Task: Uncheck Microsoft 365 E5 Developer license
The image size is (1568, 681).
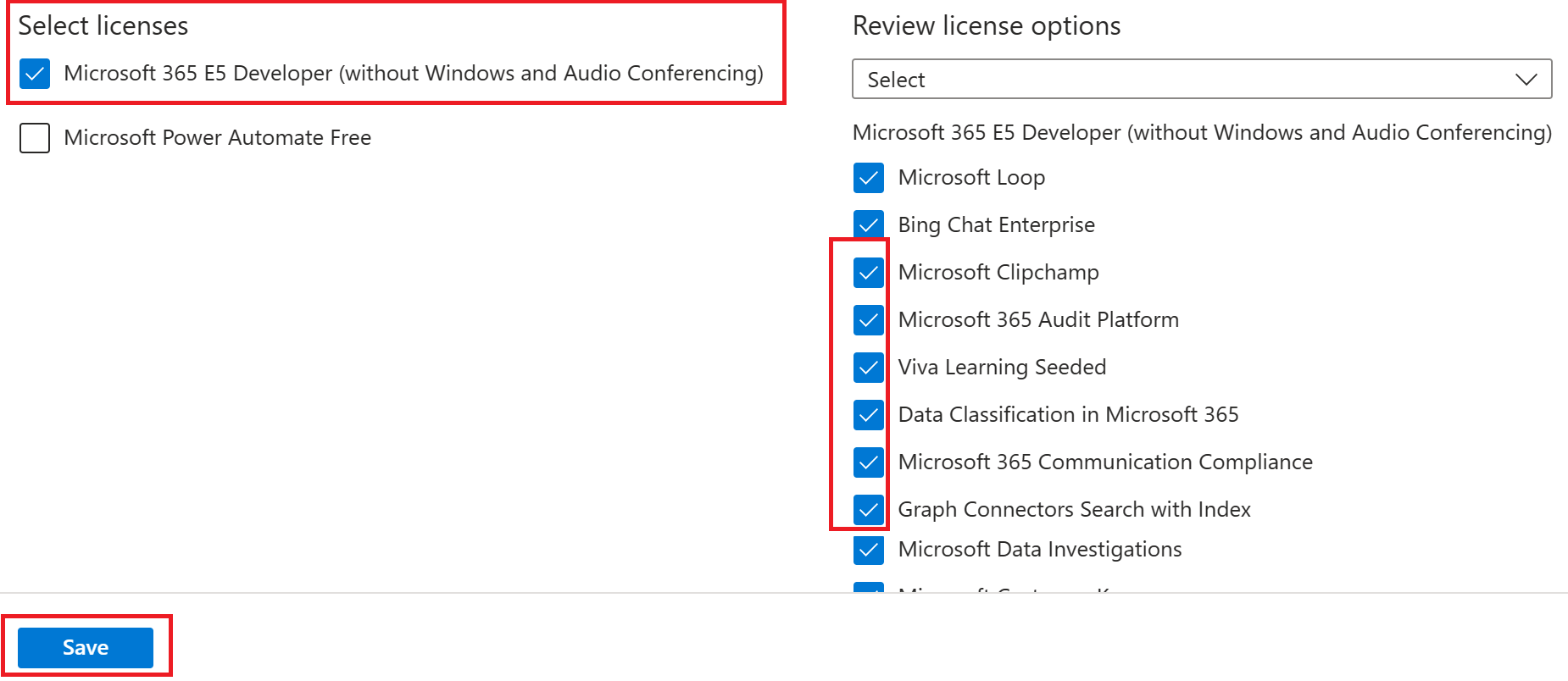Action: (x=35, y=74)
